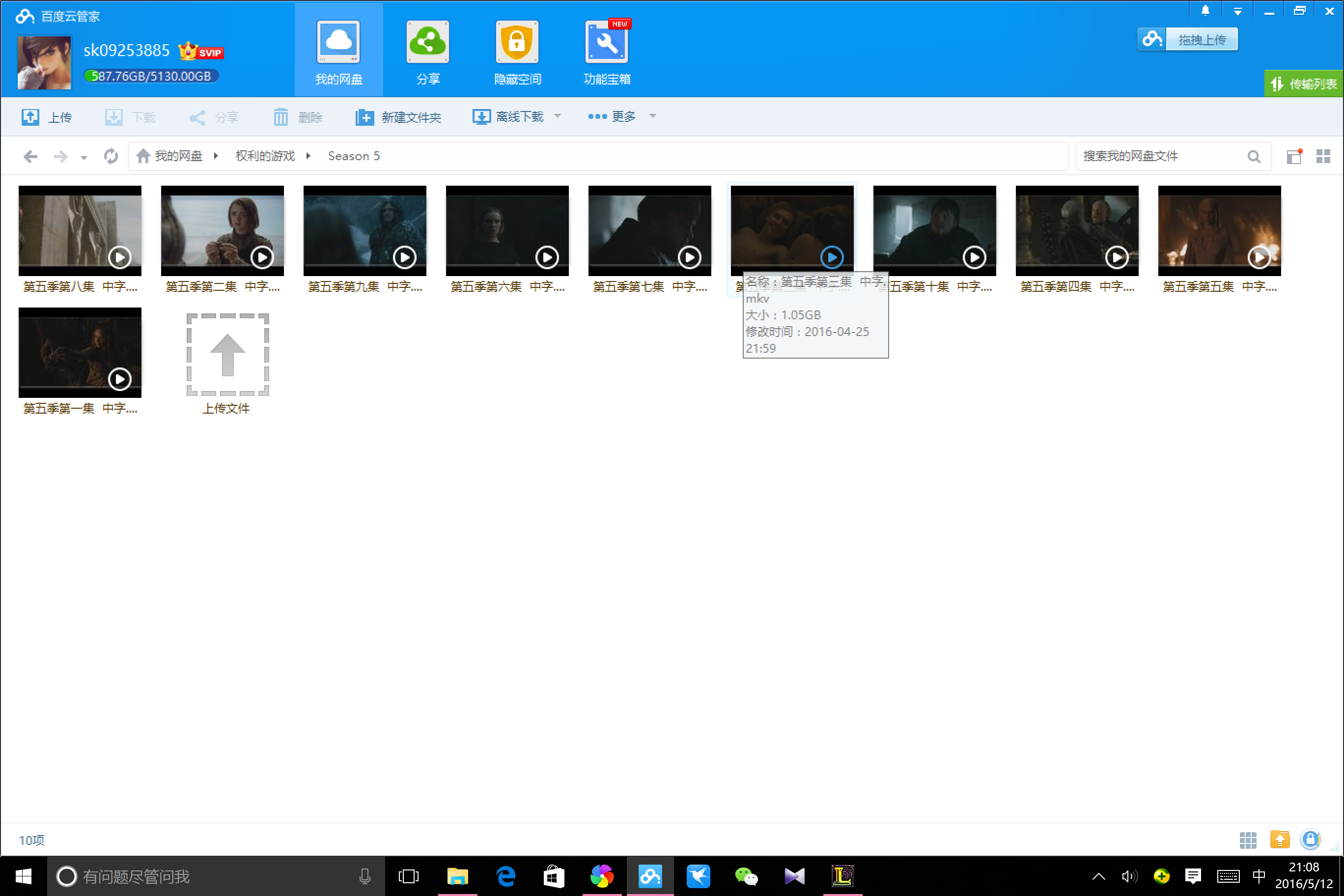Open the 传输列表 transfer list
The image size is (1344, 896).
(1303, 84)
